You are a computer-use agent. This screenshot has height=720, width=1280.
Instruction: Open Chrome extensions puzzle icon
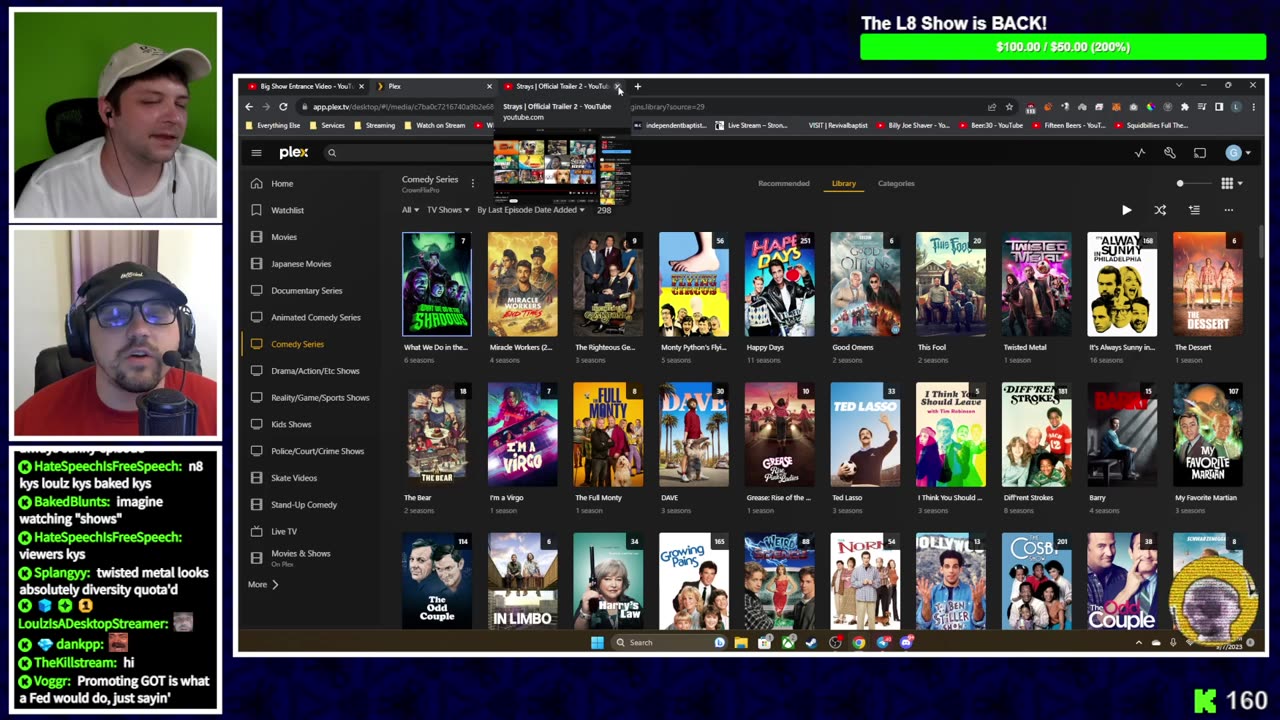coord(1185,107)
